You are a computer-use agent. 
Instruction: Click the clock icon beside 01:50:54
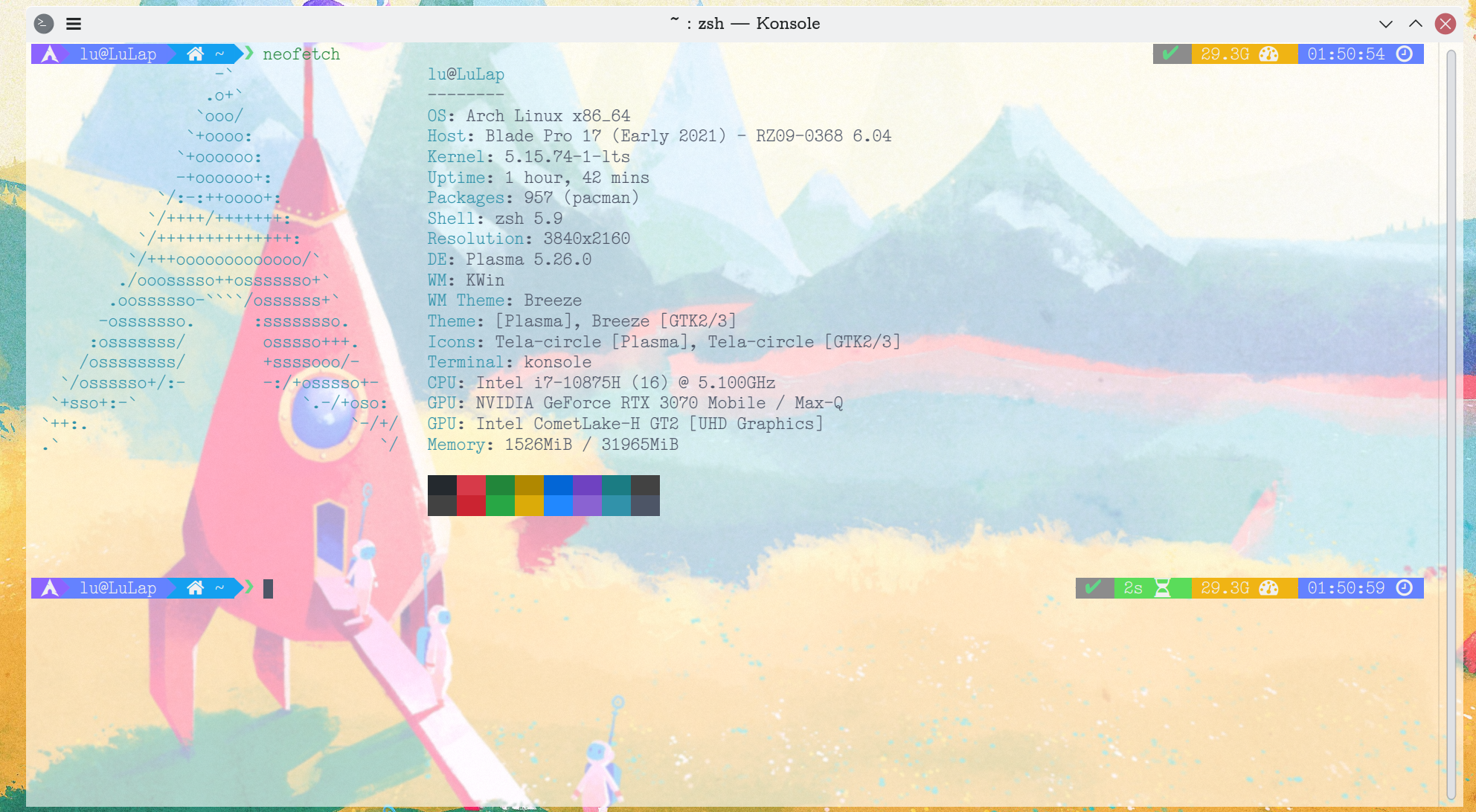click(1404, 54)
